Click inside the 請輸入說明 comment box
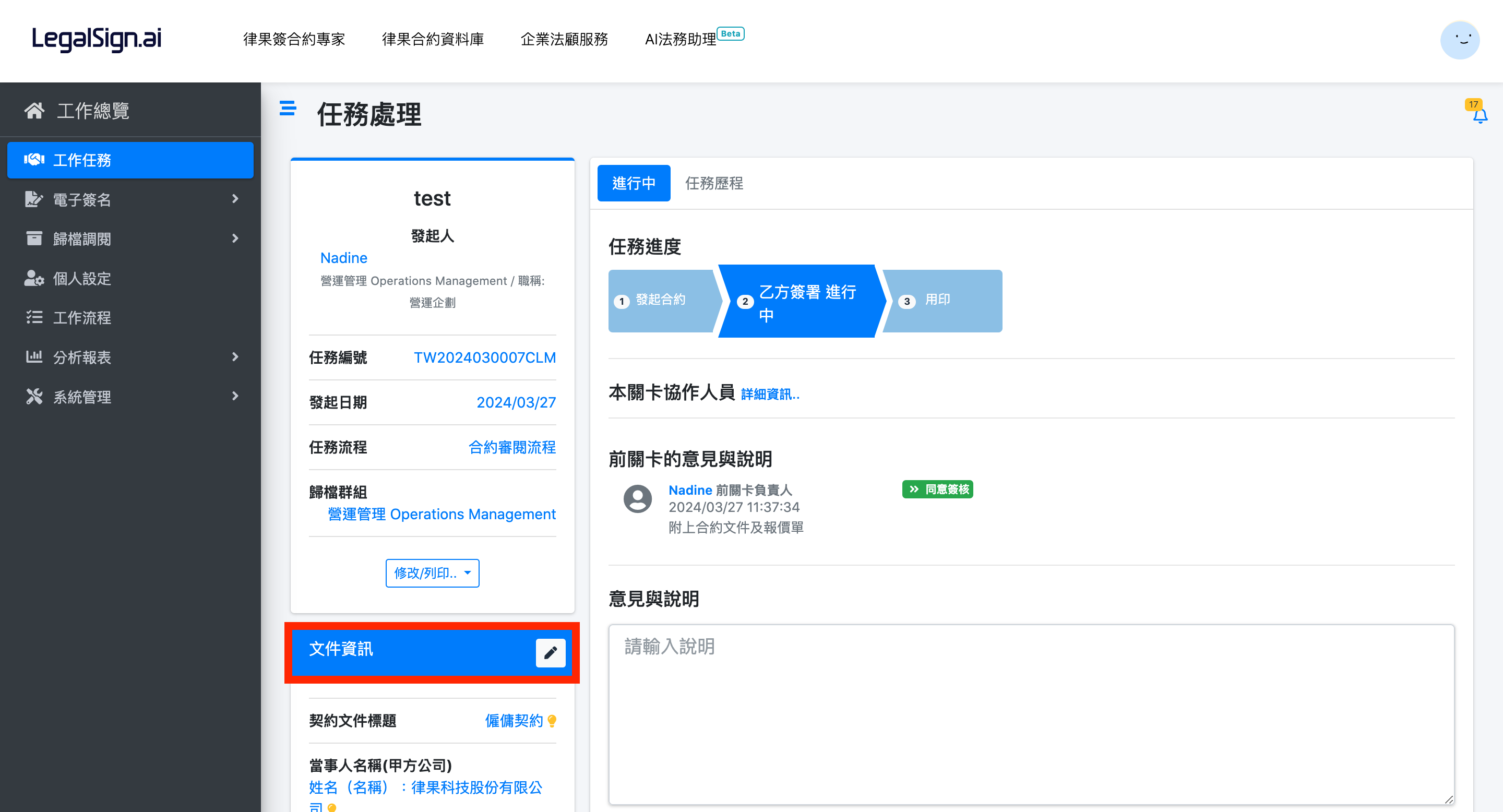 pos(1031,714)
